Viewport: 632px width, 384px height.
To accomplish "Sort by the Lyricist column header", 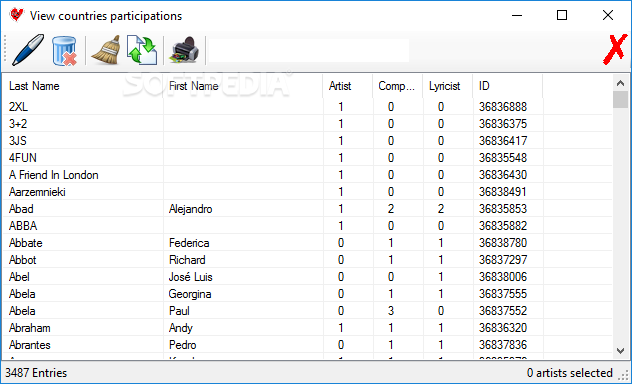I will [448, 86].
